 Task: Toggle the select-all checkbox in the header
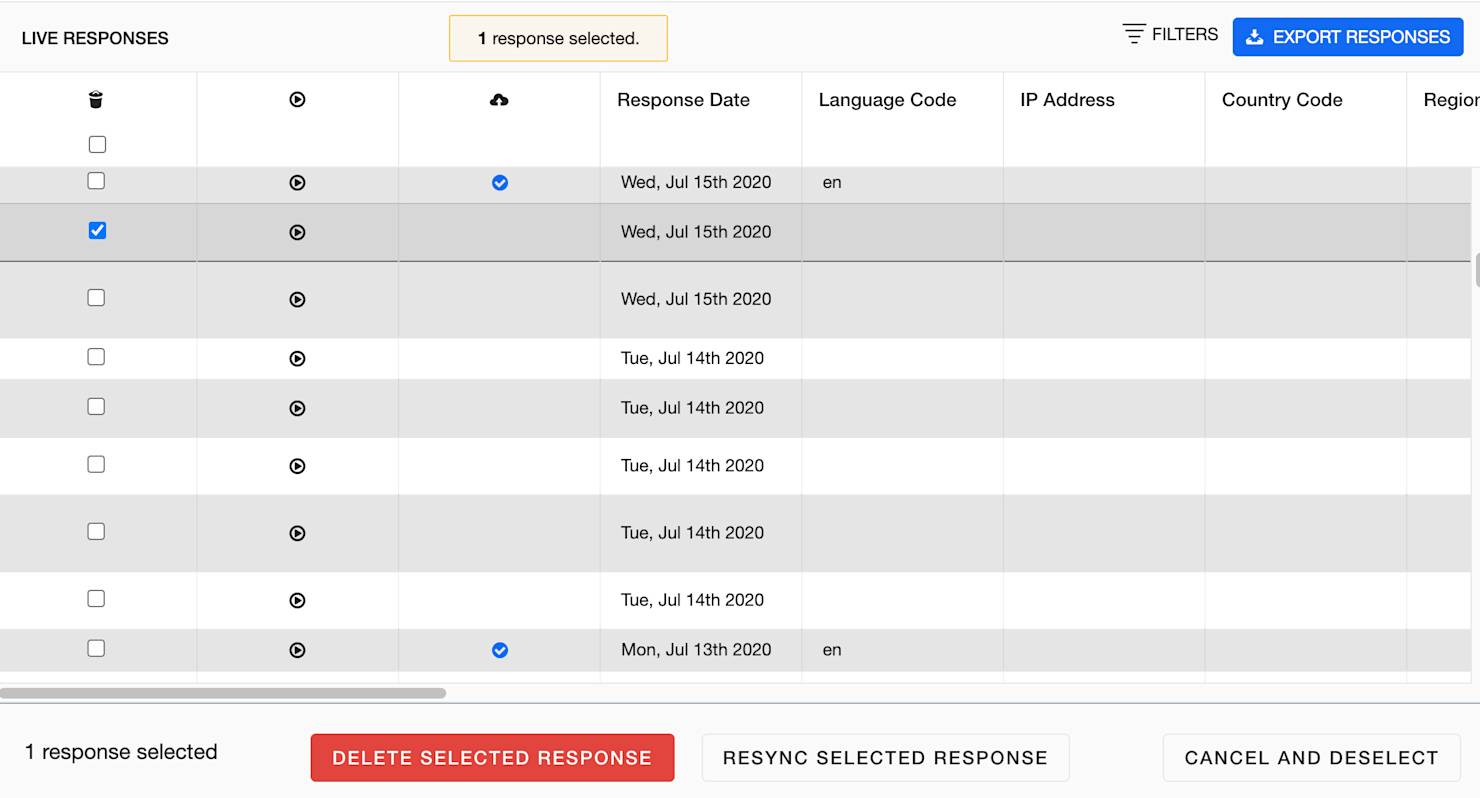(x=97, y=144)
